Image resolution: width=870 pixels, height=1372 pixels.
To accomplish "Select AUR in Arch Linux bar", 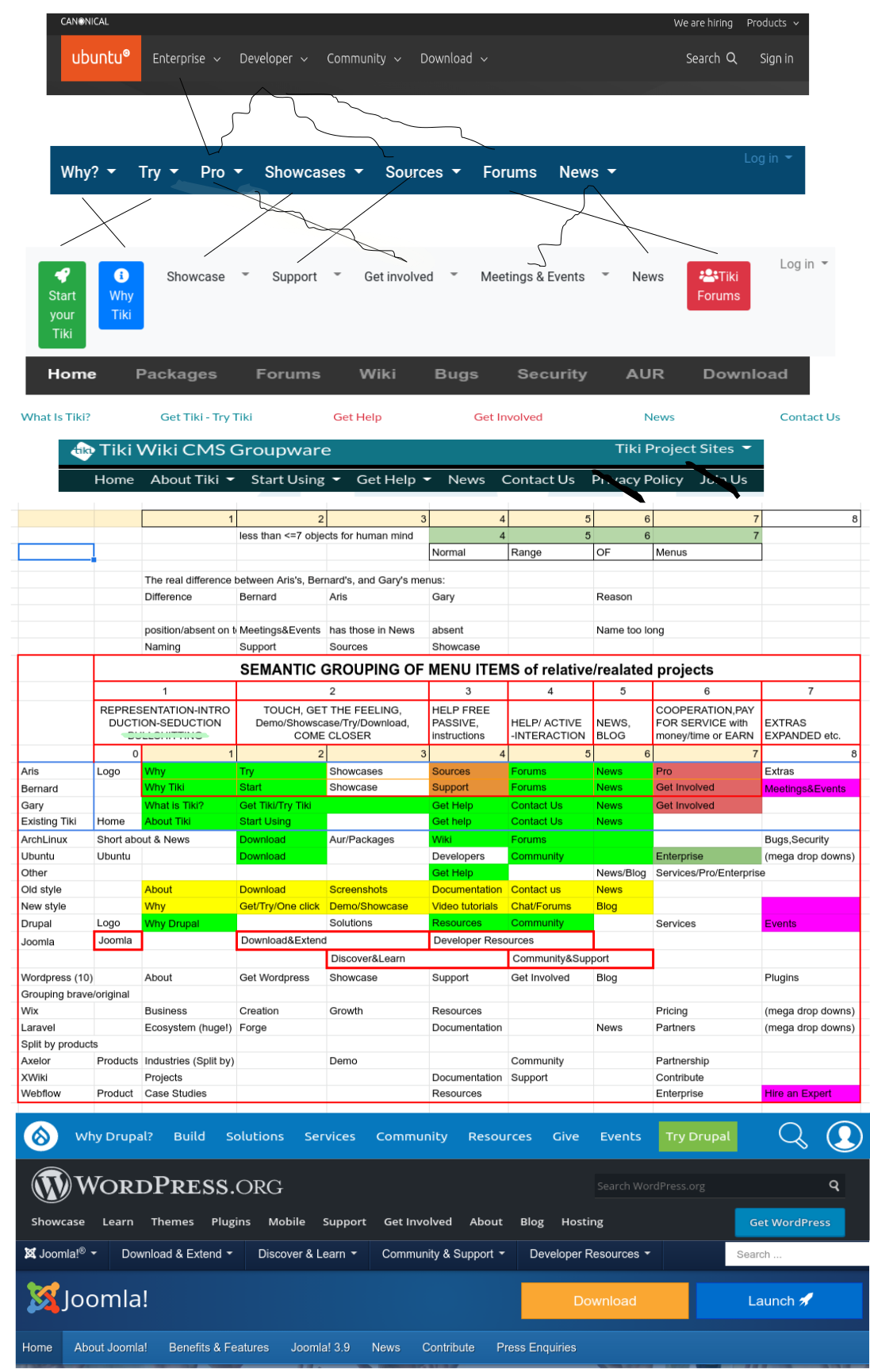I will click(x=645, y=374).
